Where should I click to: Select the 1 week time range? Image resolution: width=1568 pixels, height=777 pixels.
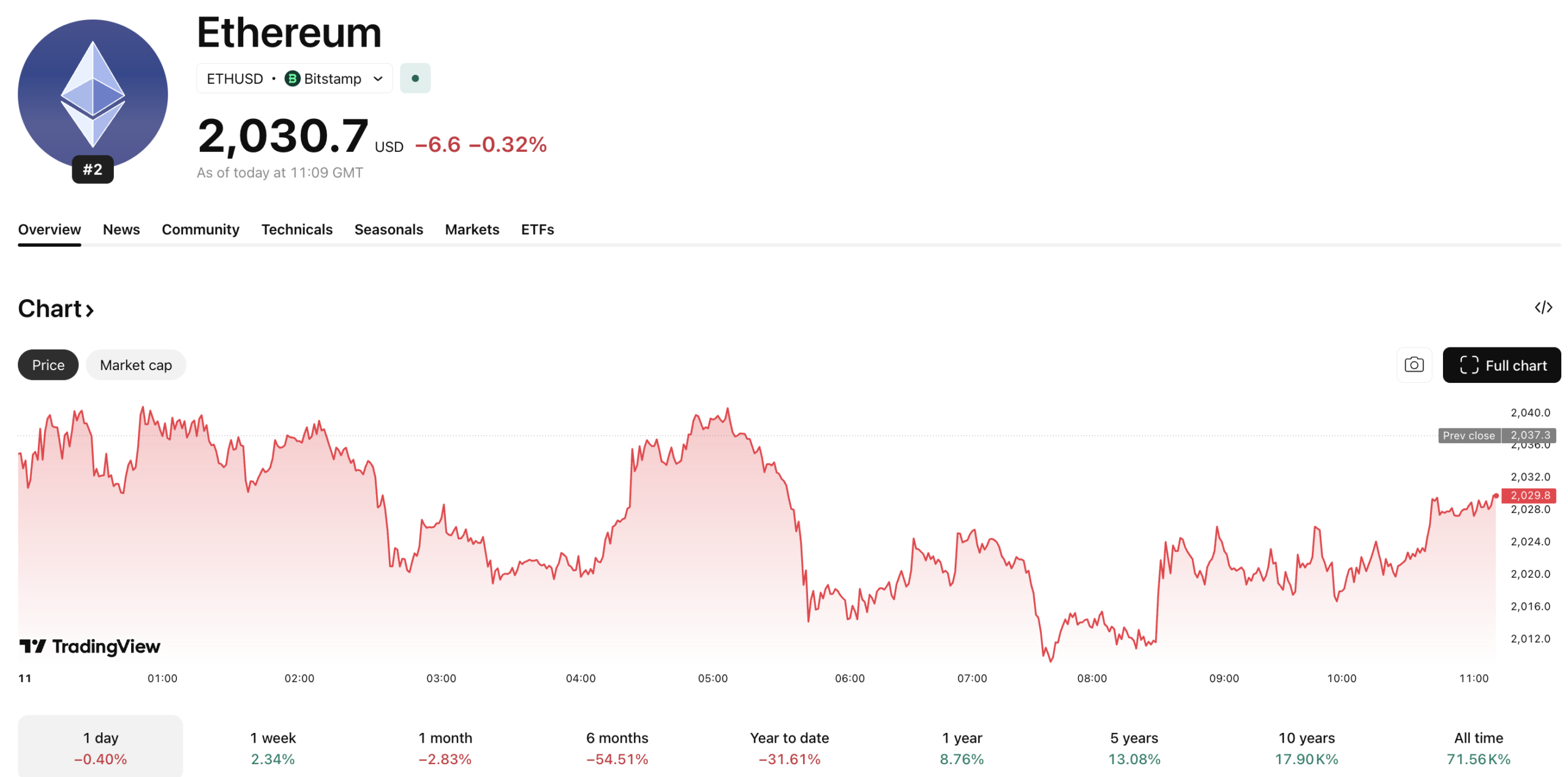click(x=273, y=748)
